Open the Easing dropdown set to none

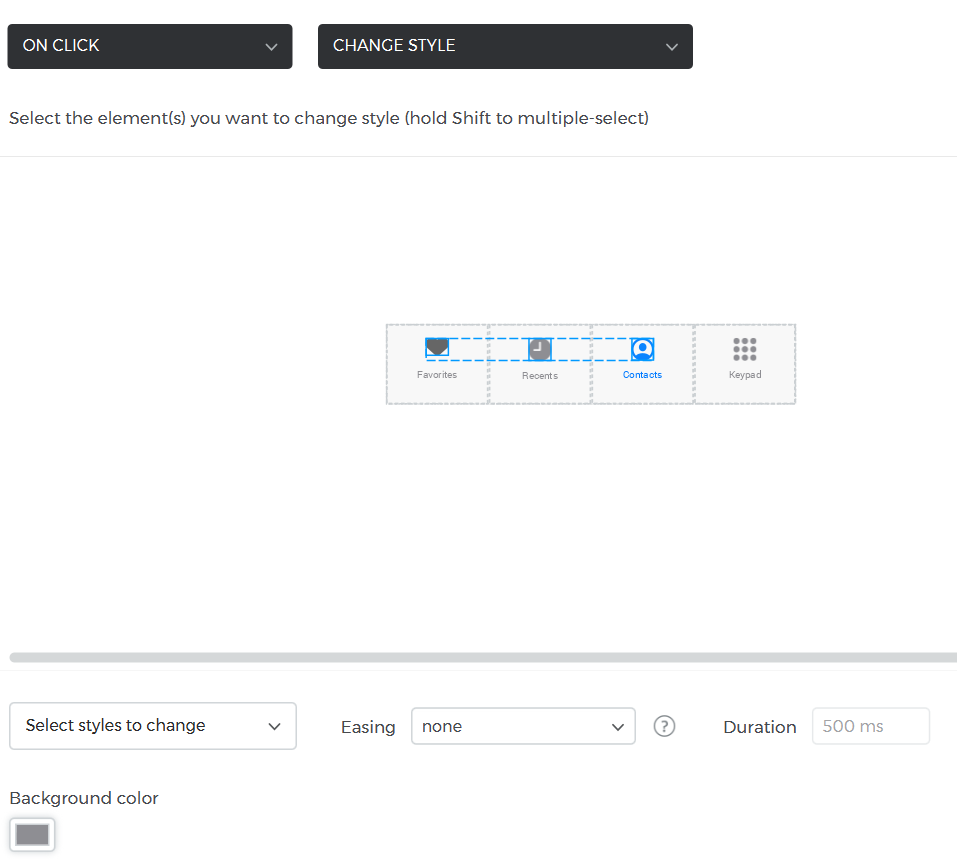(x=522, y=726)
